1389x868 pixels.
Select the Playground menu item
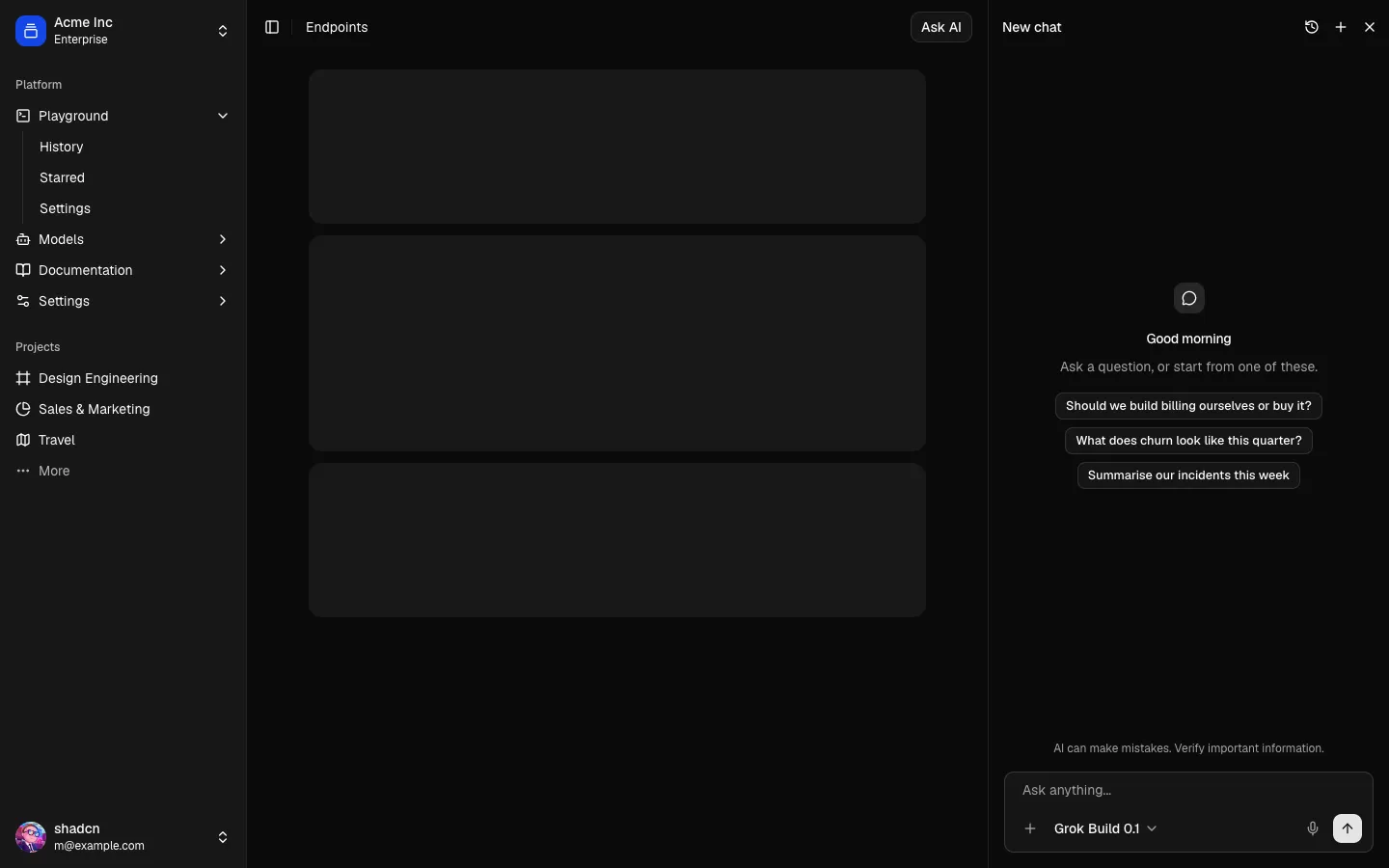pyautogui.click(x=123, y=116)
